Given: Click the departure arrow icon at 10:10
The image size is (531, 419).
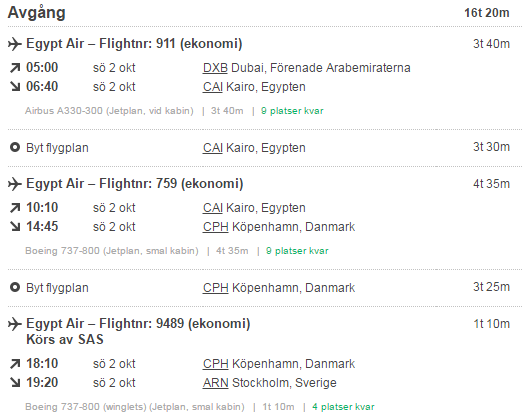Looking at the screenshot, I should click(15, 208).
